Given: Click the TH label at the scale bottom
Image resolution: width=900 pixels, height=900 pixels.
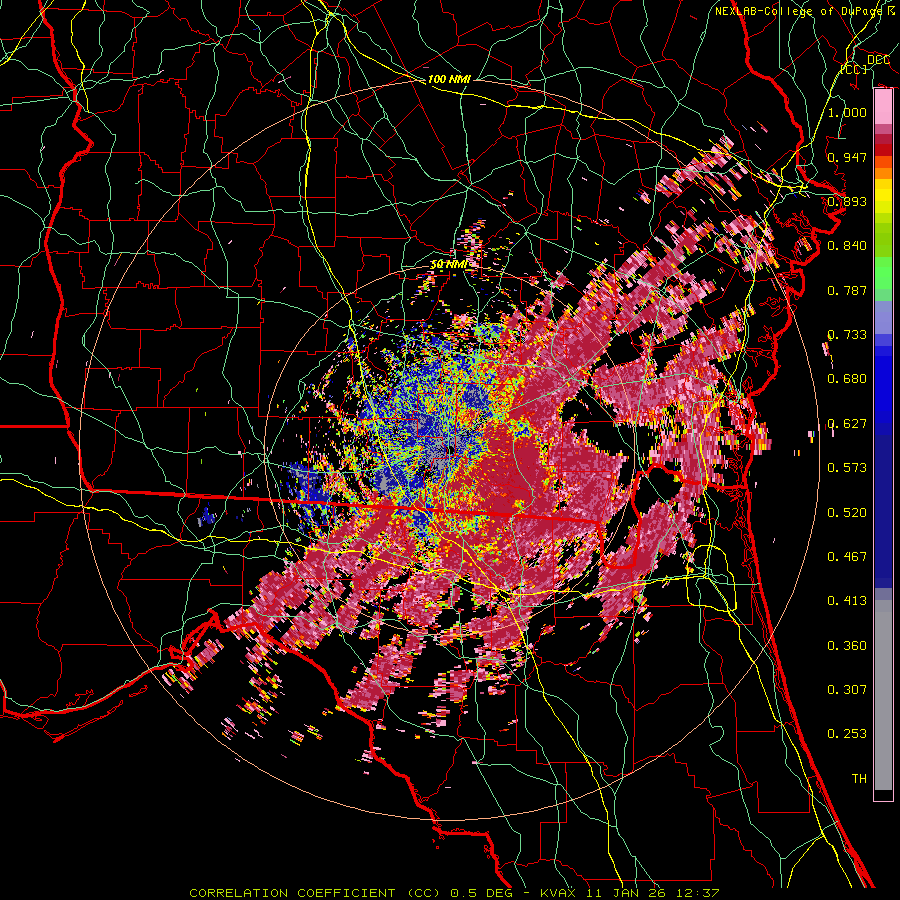Looking at the screenshot, I should click(859, 779).
